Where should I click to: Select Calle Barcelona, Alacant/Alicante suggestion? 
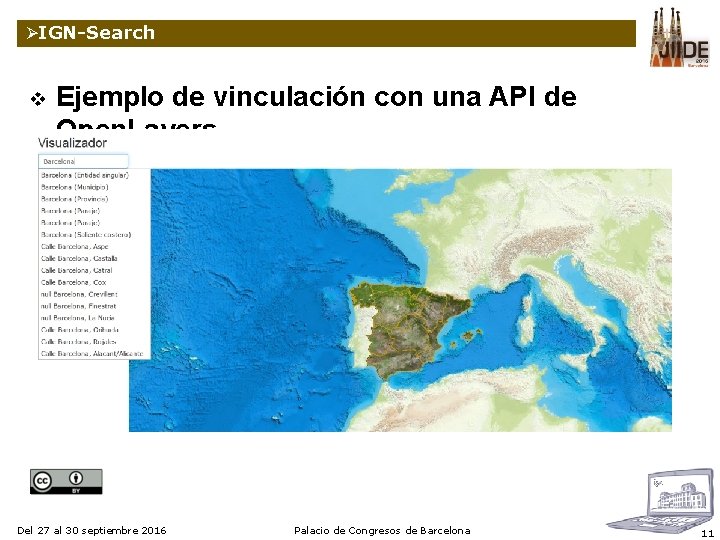coord(92,354)
